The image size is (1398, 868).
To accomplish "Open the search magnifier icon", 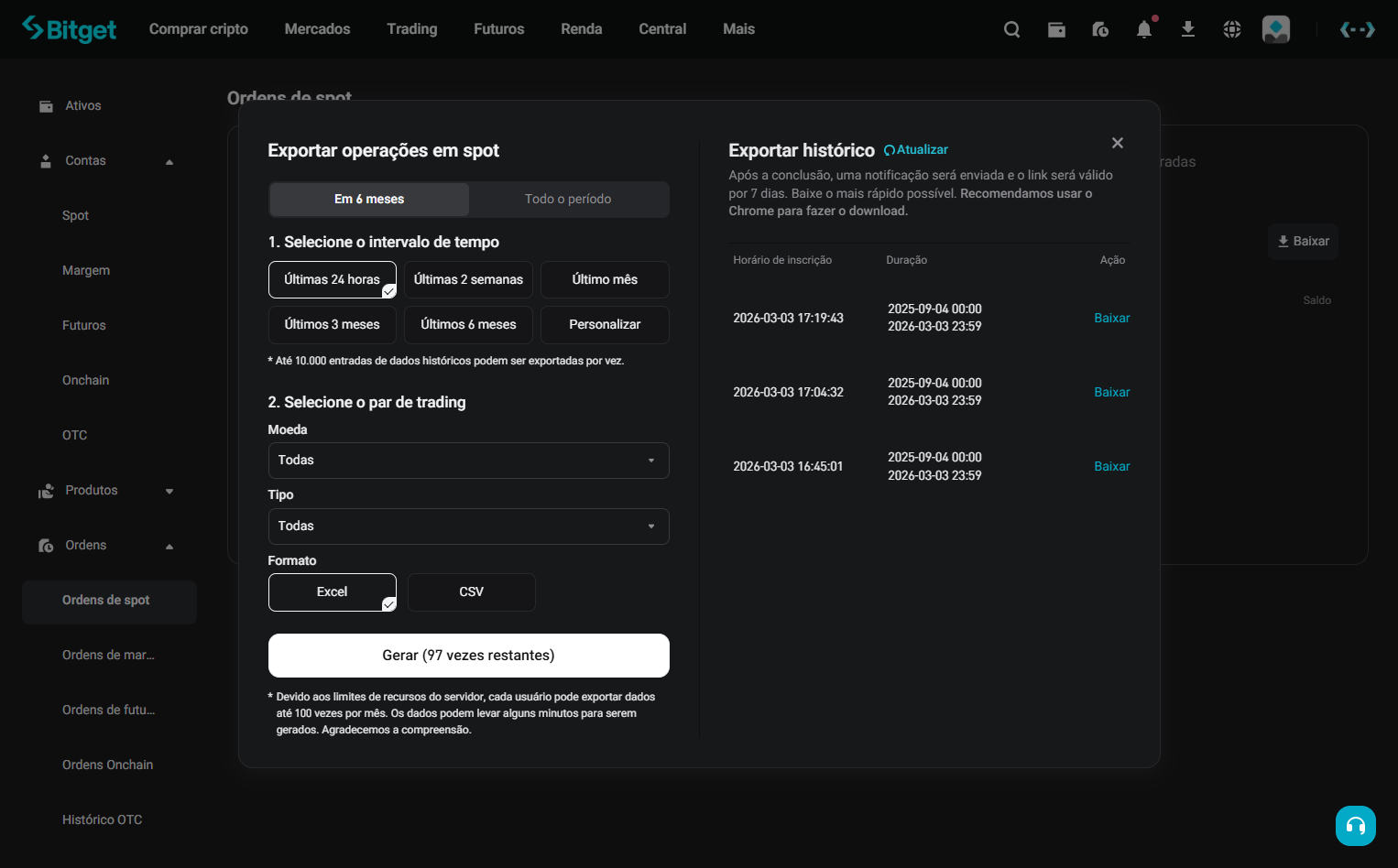I will tap(1011, 29).
